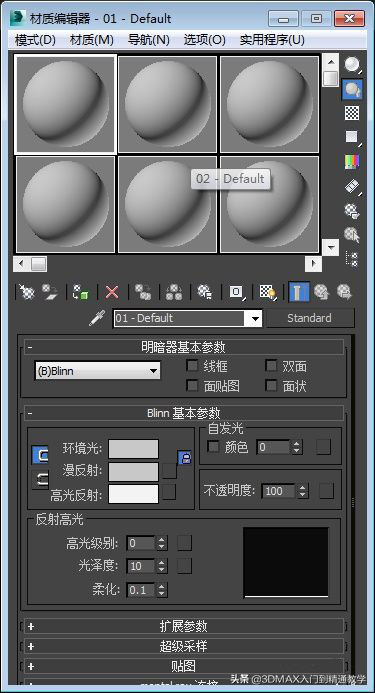Open the (B)Blinn shader dropdown
375x693 pixels.
97,371
